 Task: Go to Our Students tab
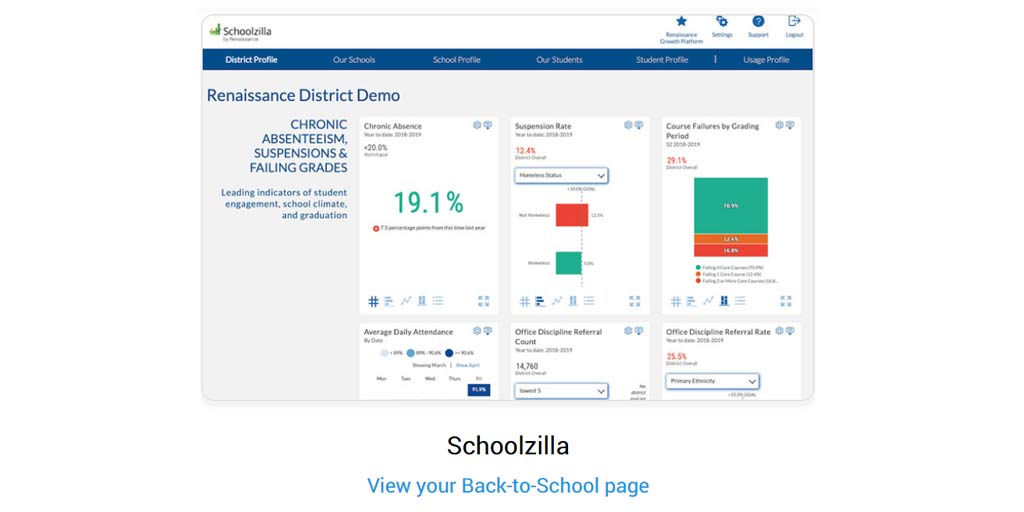coord(559,59)
